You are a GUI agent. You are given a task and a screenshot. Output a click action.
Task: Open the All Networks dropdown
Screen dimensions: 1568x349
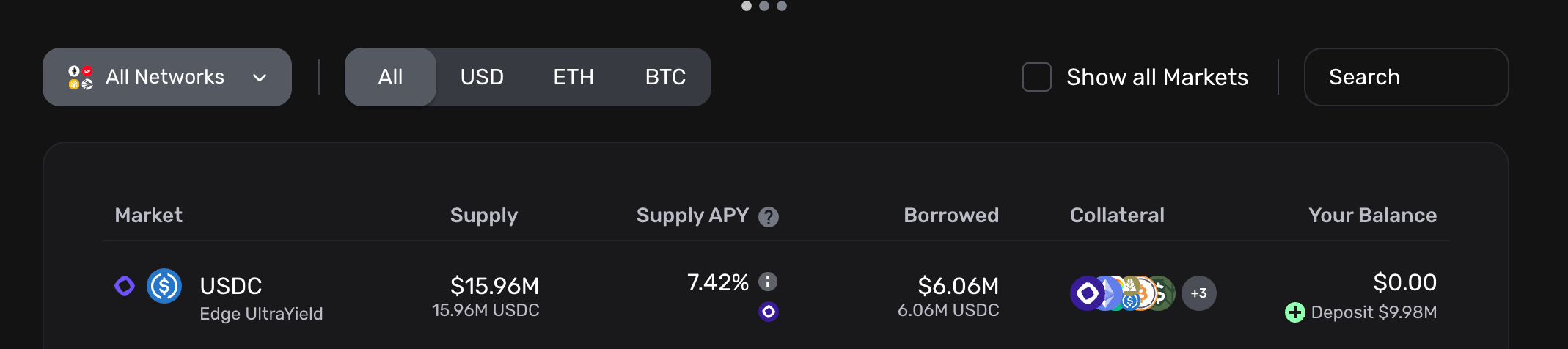tap(167, 77)
